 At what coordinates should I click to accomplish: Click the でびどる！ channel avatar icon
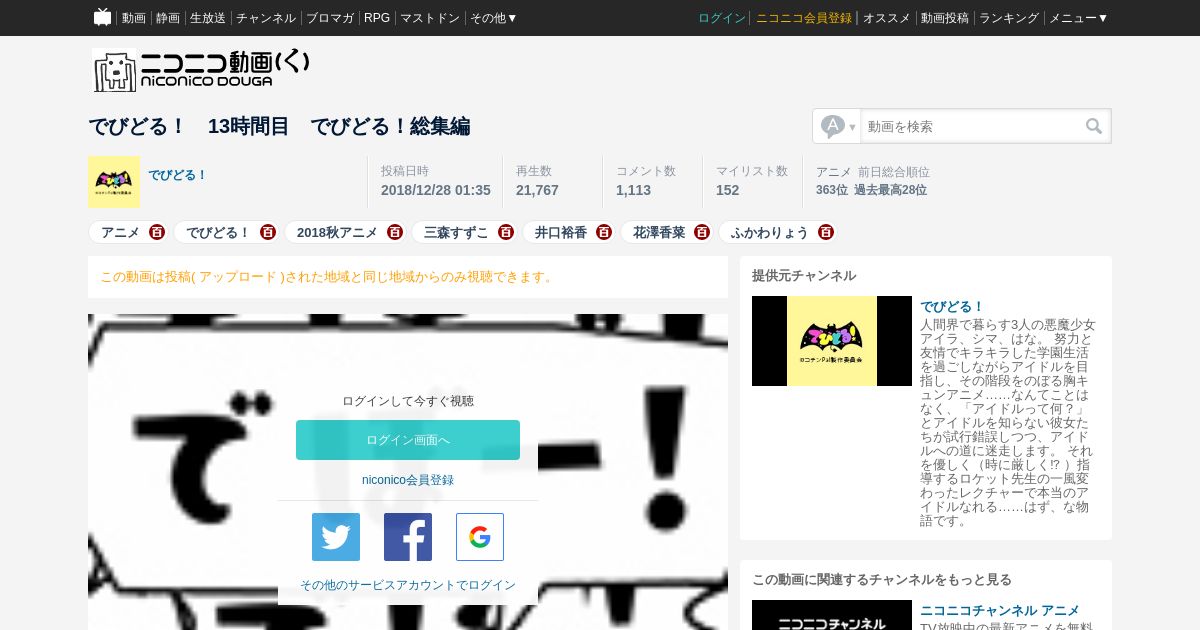(114, 182)
